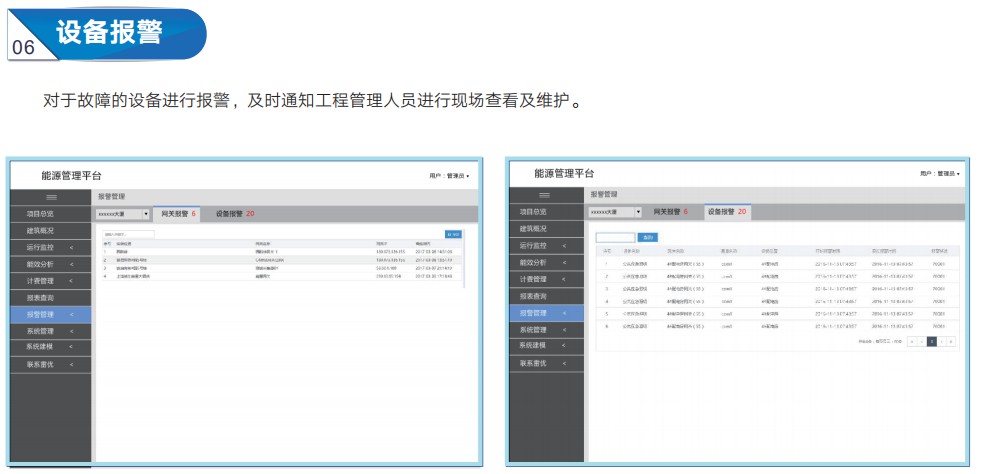Image resolution: width=987 pixels, height=474 pixels.
Task: Go to last page in right pagination
Action: tap(951, 342)
